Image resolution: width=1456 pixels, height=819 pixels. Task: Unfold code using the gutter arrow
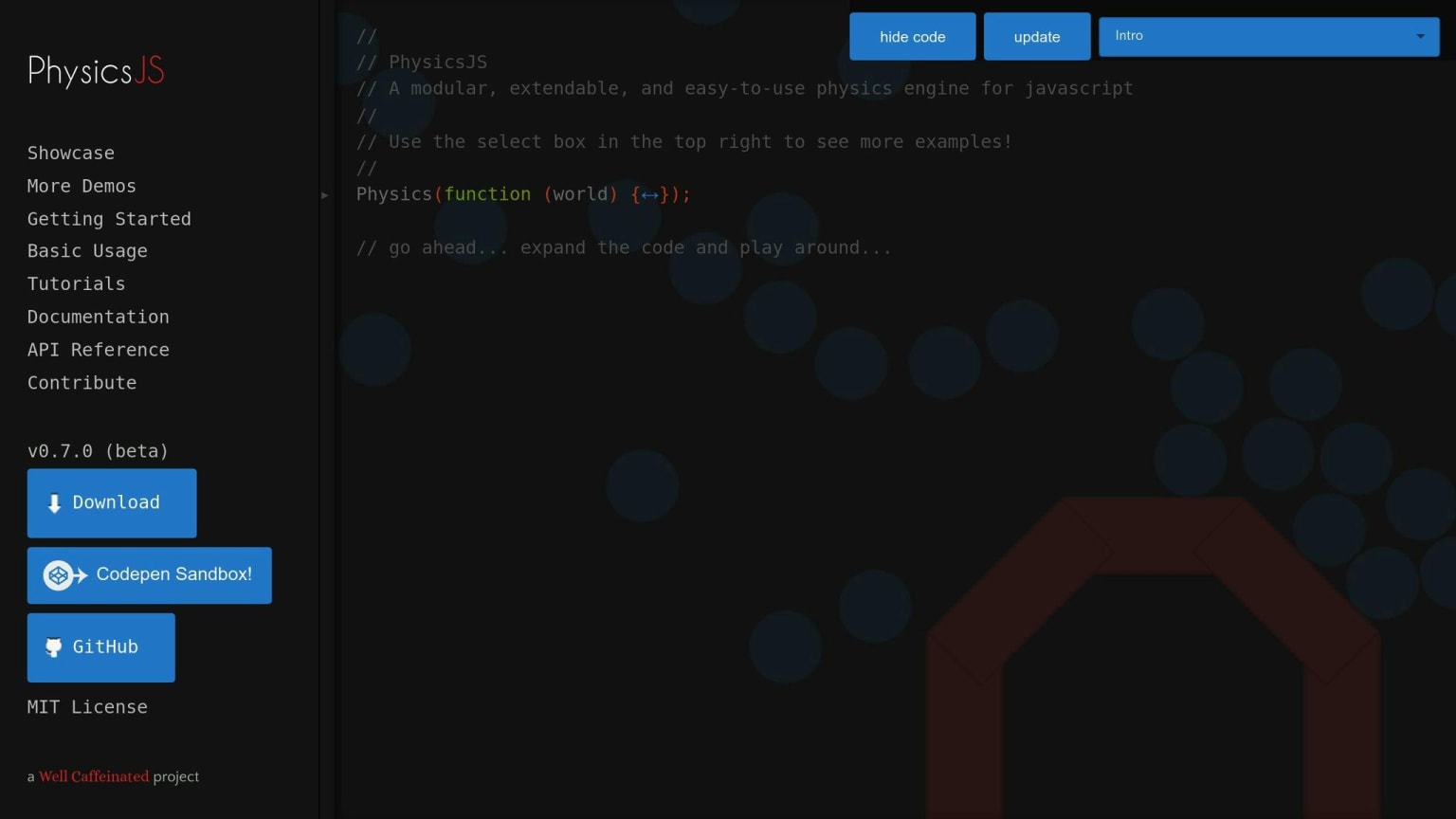tap(325, 195)
